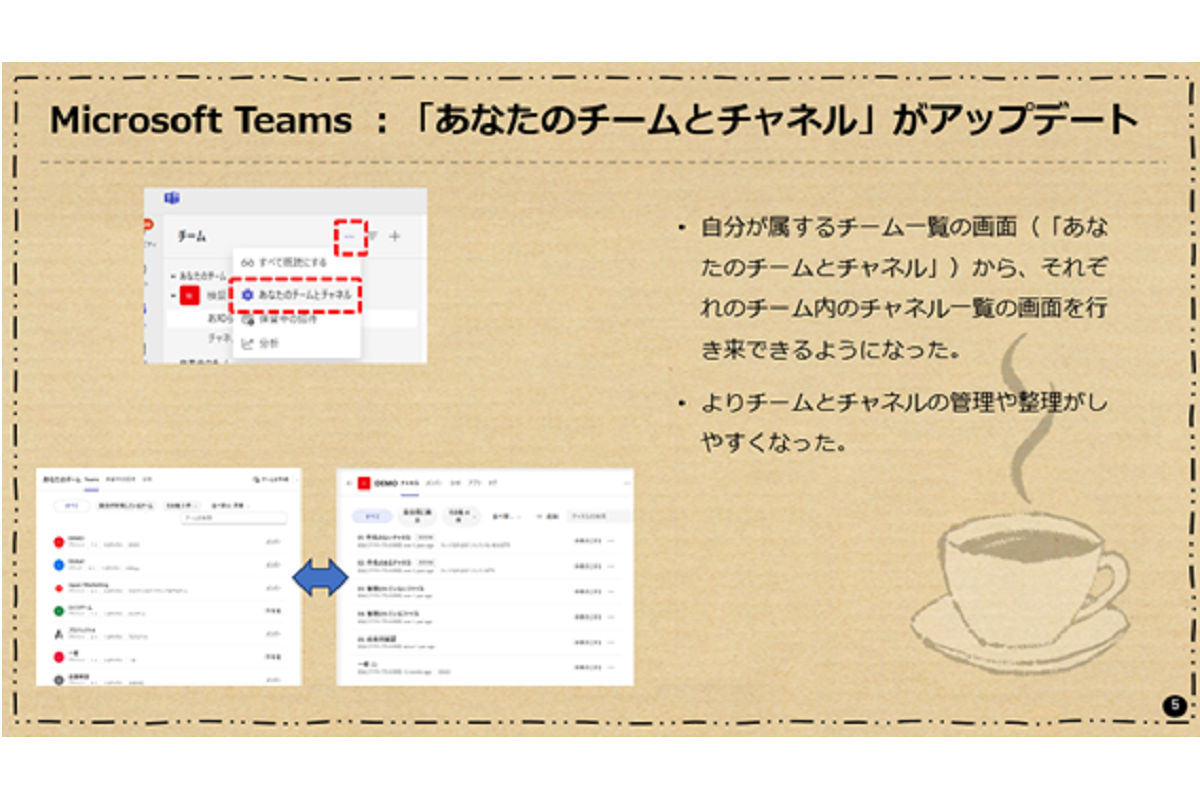Screen dimensions: 1200x800
Task: Open the ellipsis menu at DEMO header's right
Action: [x=627, y=483]
